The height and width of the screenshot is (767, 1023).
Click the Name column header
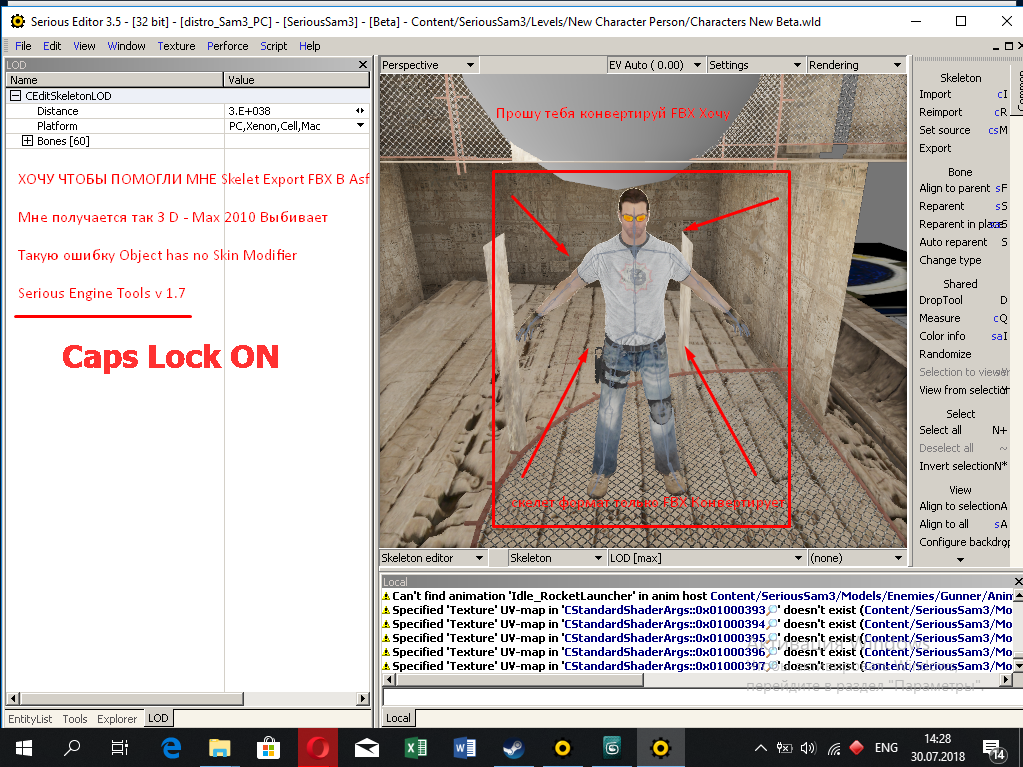[x=115, y=80]
